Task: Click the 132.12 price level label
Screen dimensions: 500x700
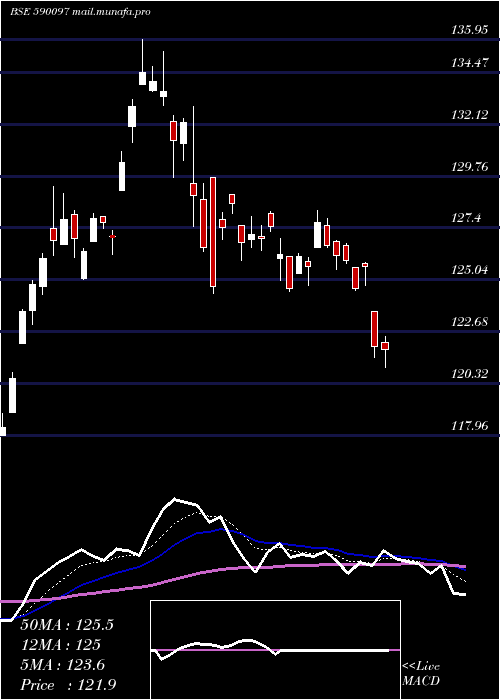Action: pyautogui.click(x=470, y=115)
